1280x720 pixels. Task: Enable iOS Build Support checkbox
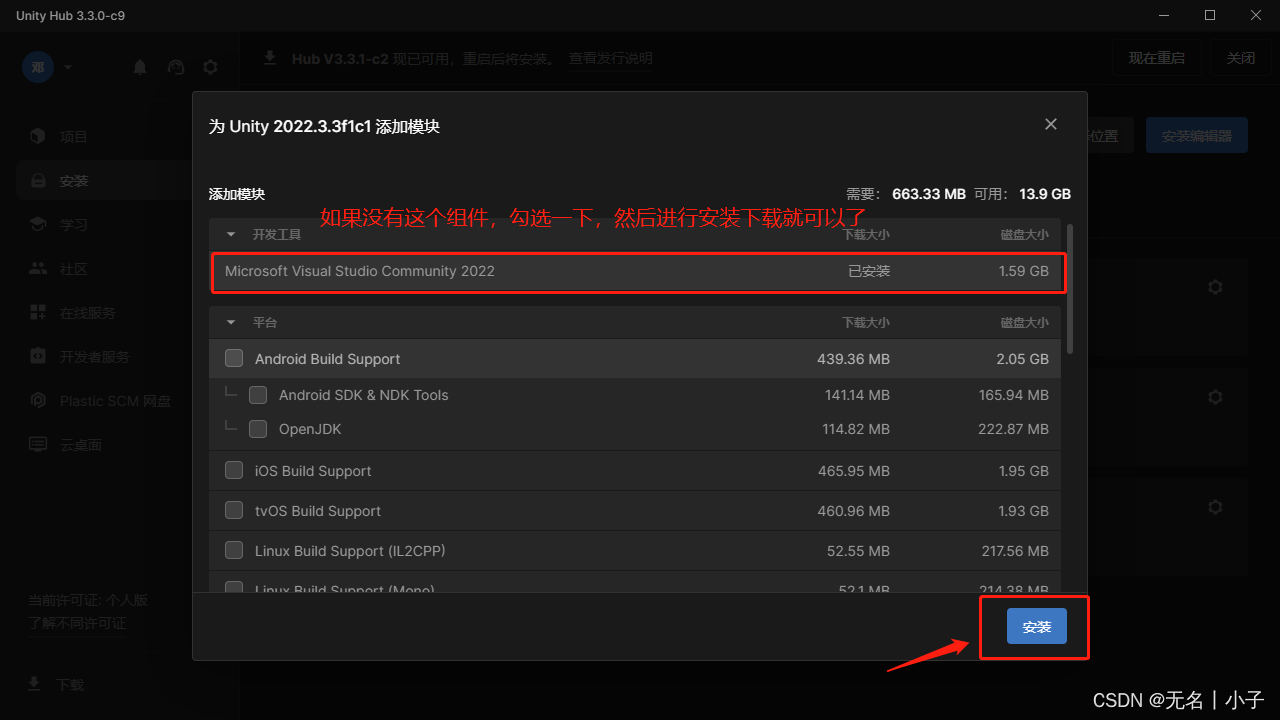coord(234,470)
